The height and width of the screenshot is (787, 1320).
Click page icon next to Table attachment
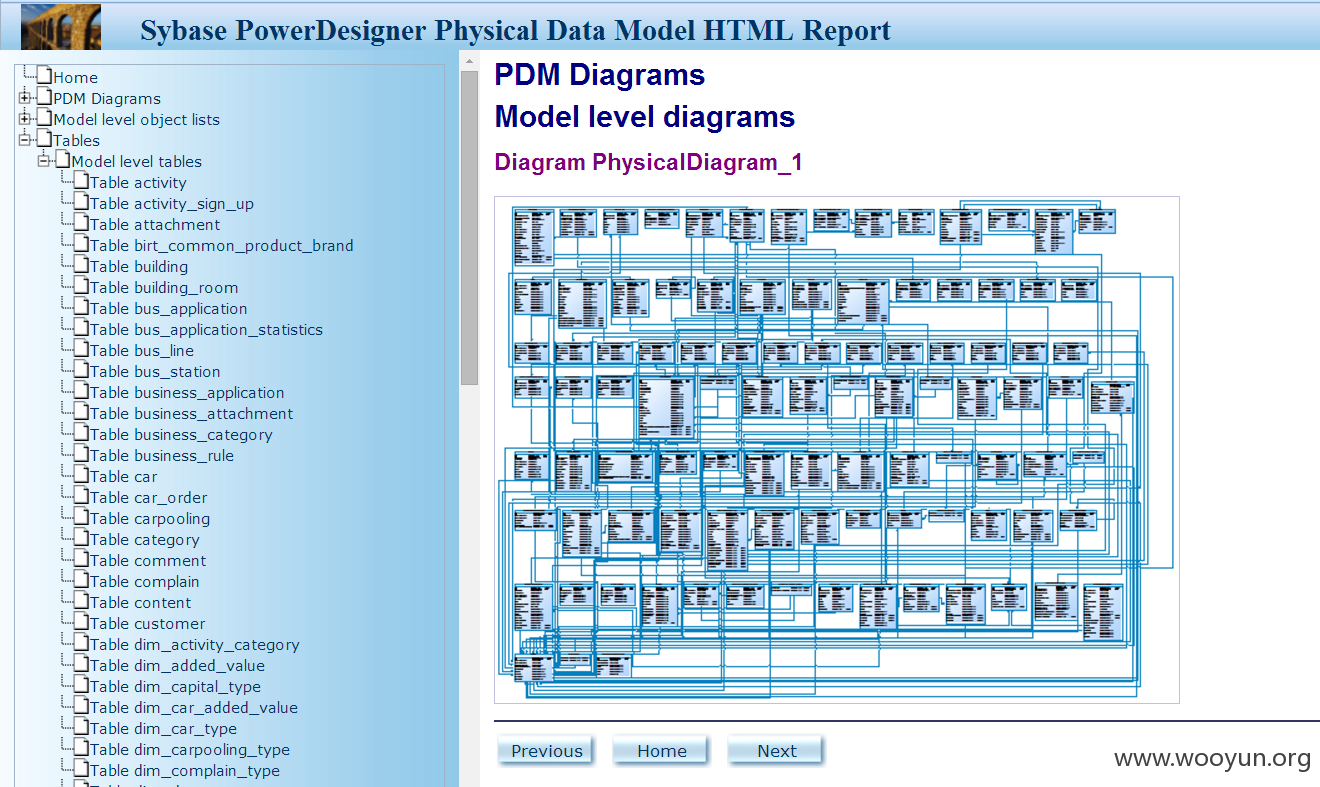pos(81,223)
